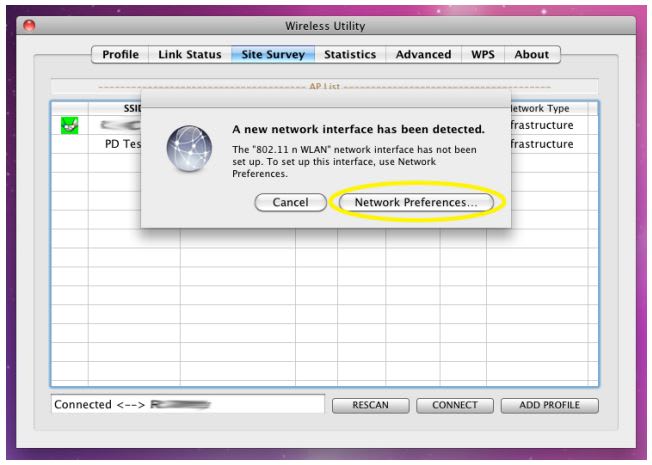Open the Advanced tab
Image resolution: width=652 pixels, height=465 pixels.
click(423, 54)
